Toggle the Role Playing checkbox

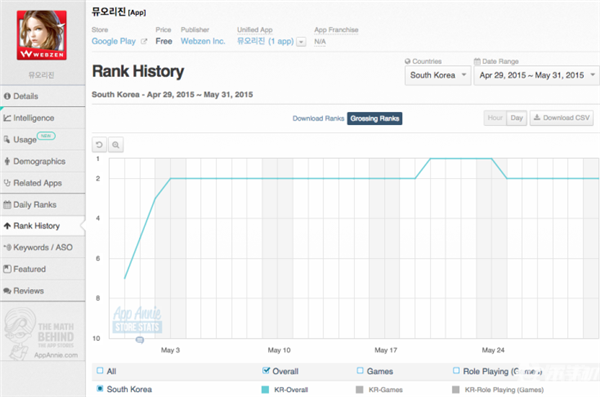456,371
